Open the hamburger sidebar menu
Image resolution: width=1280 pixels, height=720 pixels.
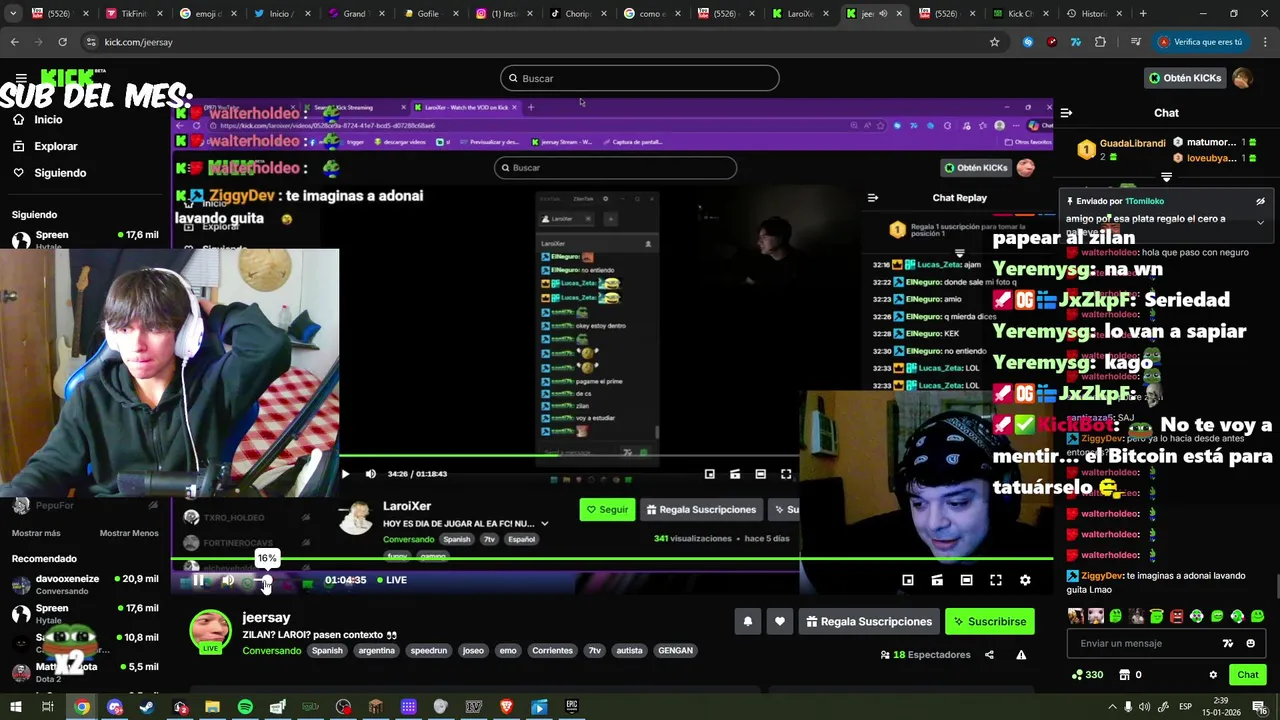pos(21,78)
